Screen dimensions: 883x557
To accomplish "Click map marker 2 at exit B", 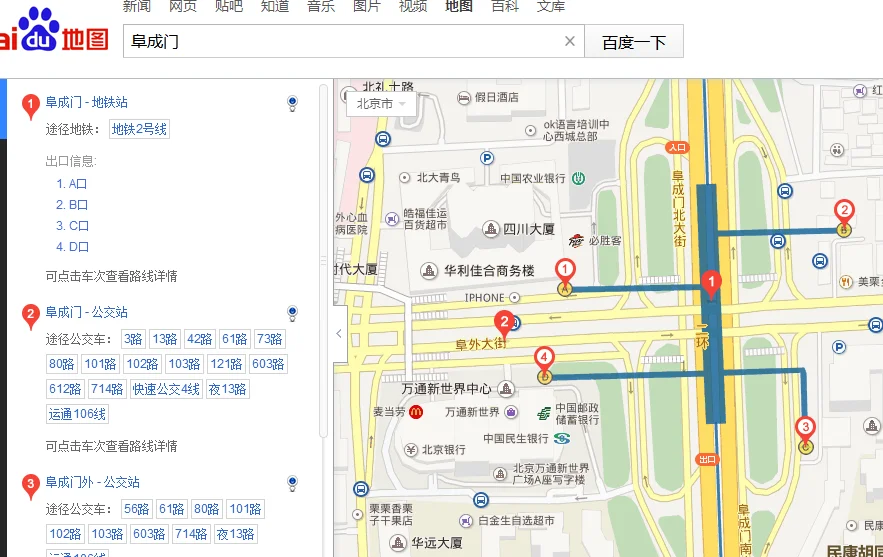I will pos(844,214).
